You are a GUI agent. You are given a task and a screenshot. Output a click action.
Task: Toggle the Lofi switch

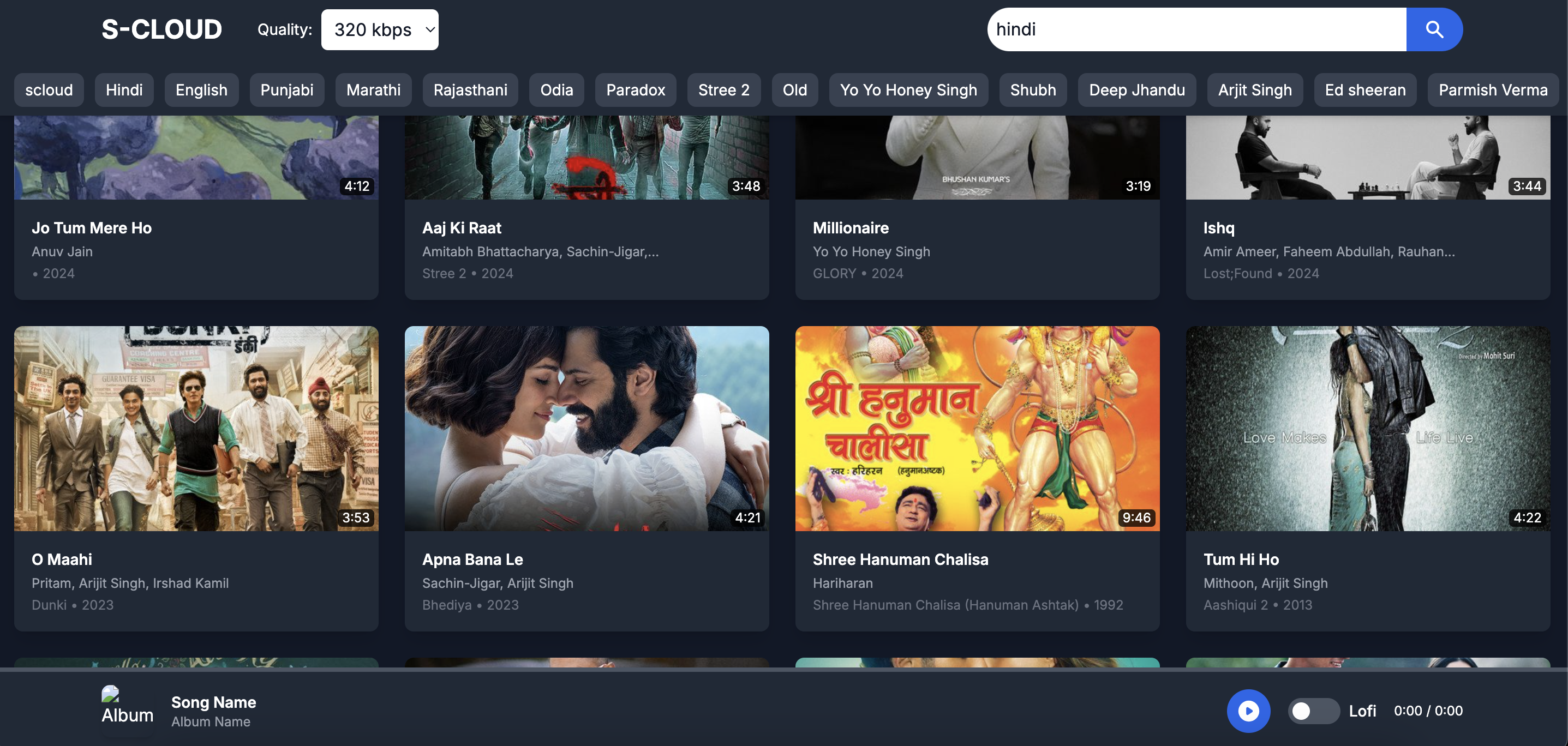pos(1313,711)
